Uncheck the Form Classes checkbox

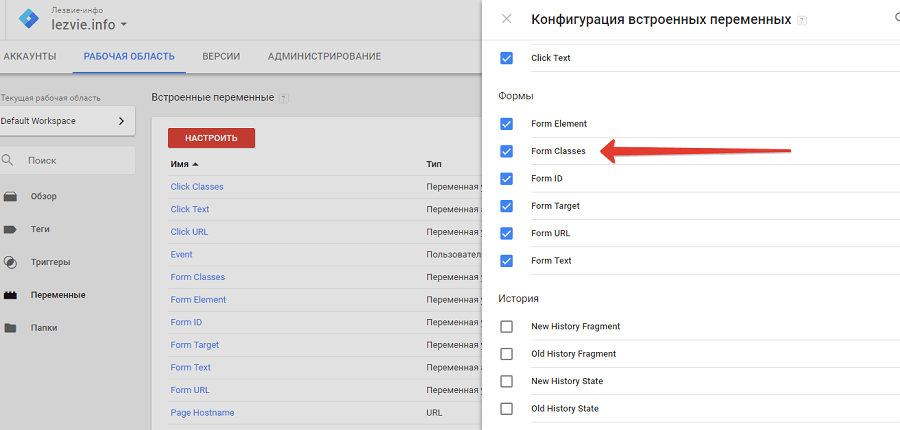(x=507, y=151)
